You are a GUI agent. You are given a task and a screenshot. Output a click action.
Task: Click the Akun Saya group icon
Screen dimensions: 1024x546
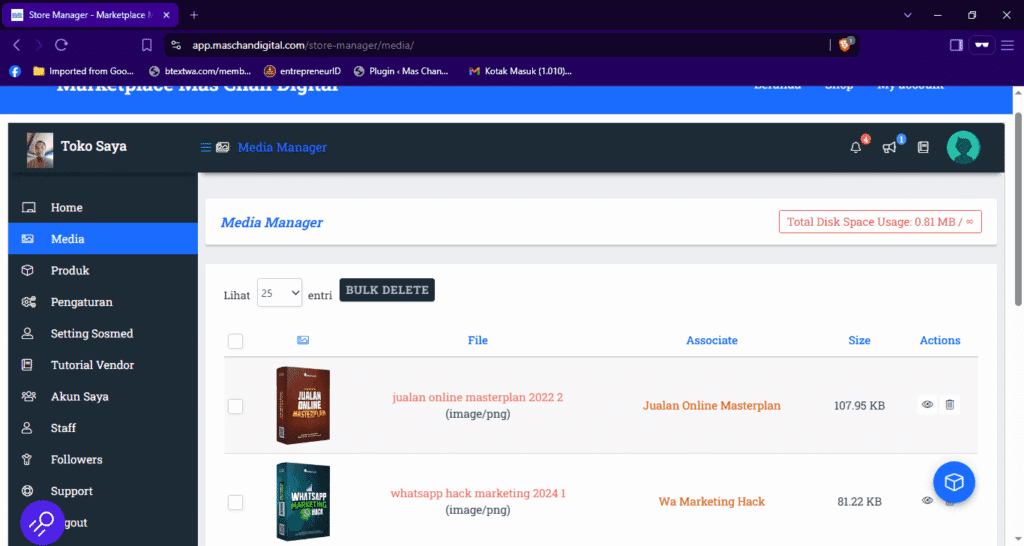(28, 396)
